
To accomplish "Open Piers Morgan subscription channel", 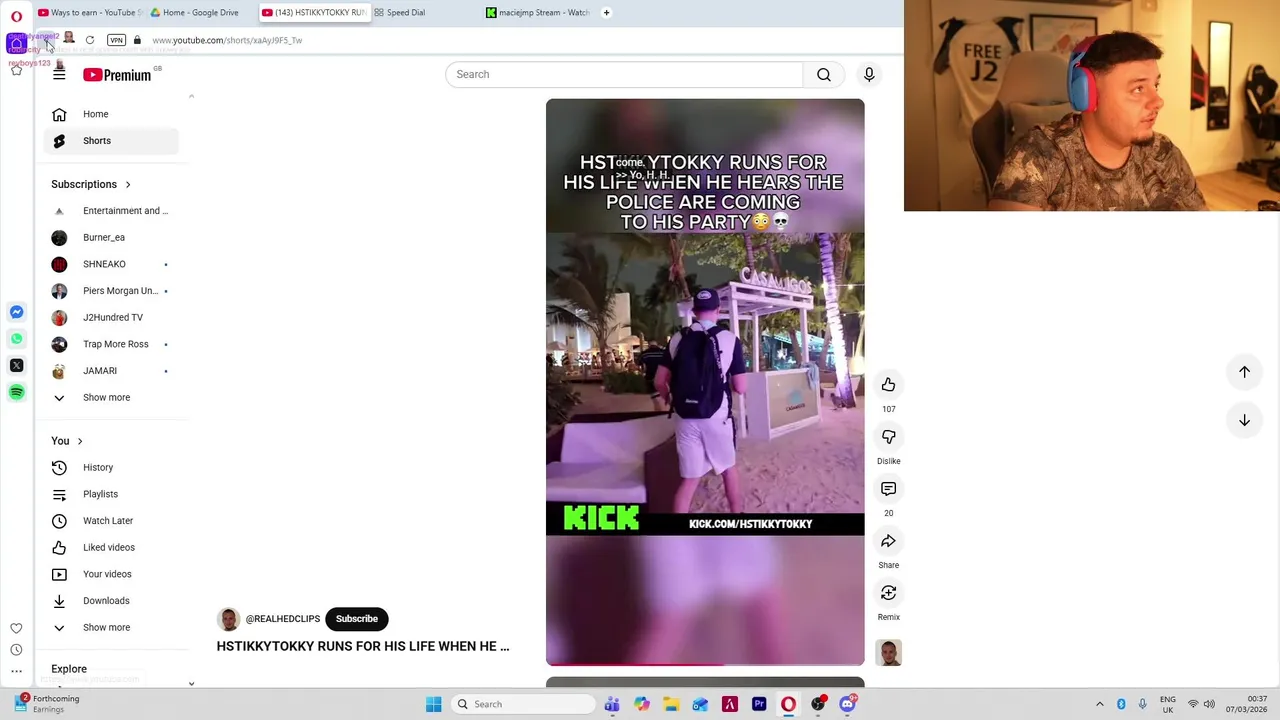I will (111, 291).
